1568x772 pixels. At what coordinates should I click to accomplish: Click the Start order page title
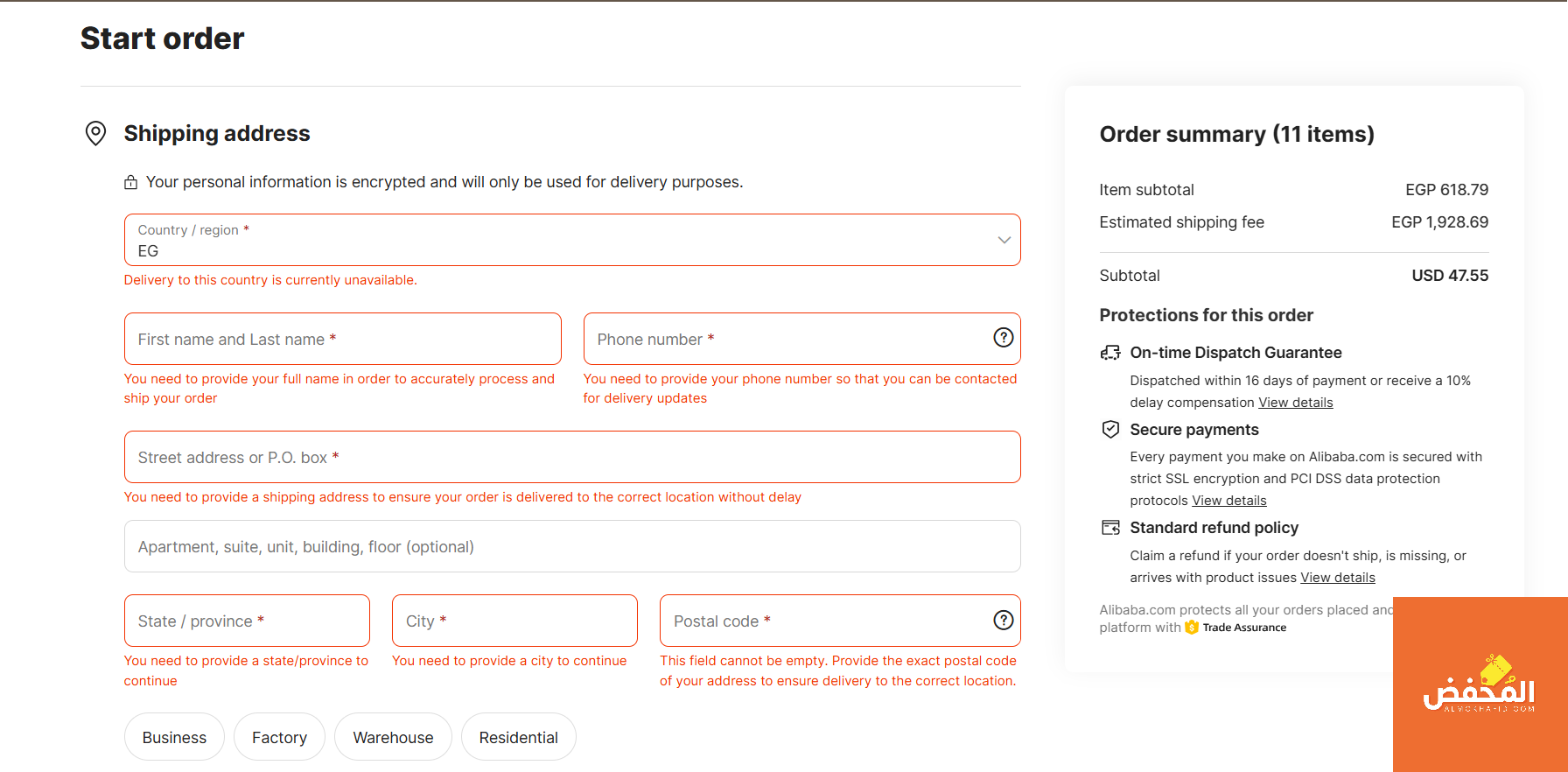(x=163, y=39)
